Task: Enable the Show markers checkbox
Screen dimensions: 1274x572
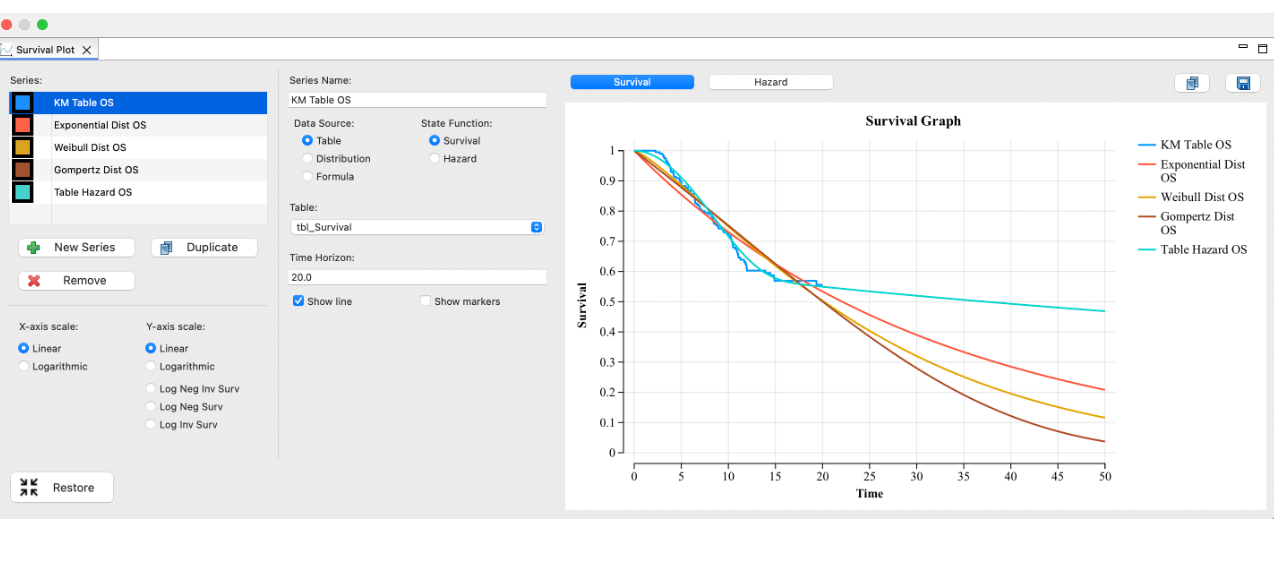Action: pyautogui.click(x=426, y=301)
